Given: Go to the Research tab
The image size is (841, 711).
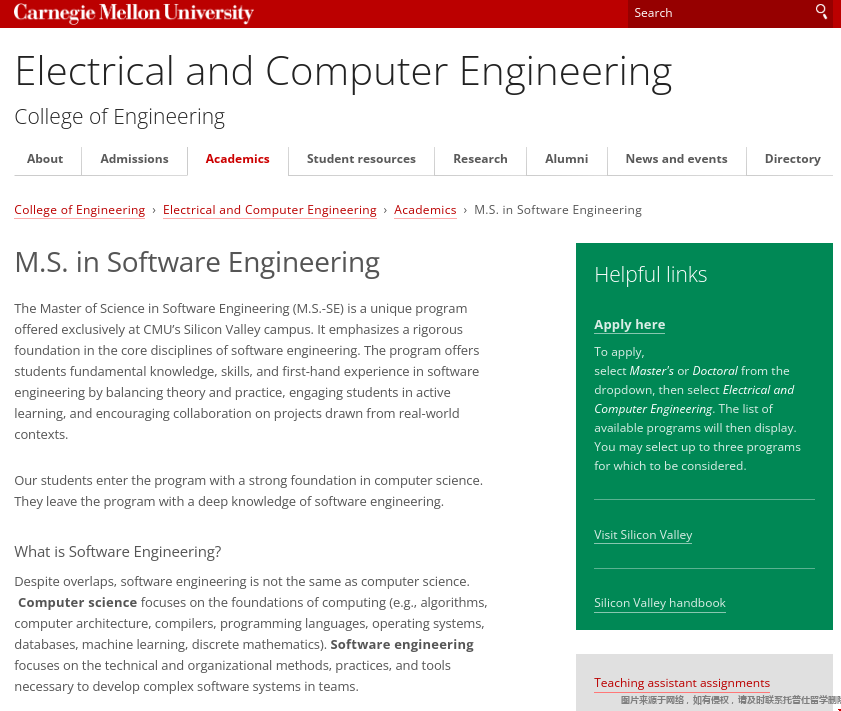Looking at the screenshot, I should 480,159.
